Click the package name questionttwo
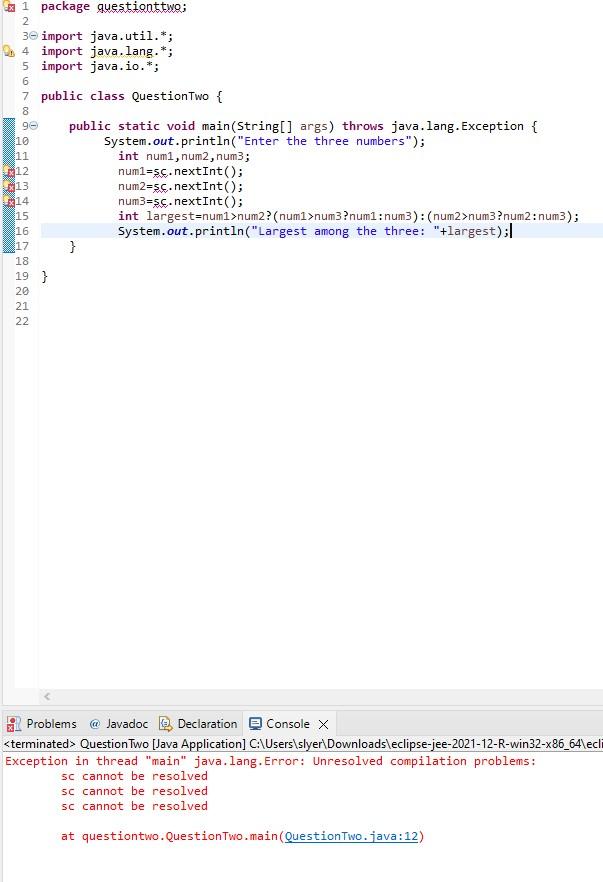This screenshot has height=882, width=603. pyautogui.click(x=140, y=7)
